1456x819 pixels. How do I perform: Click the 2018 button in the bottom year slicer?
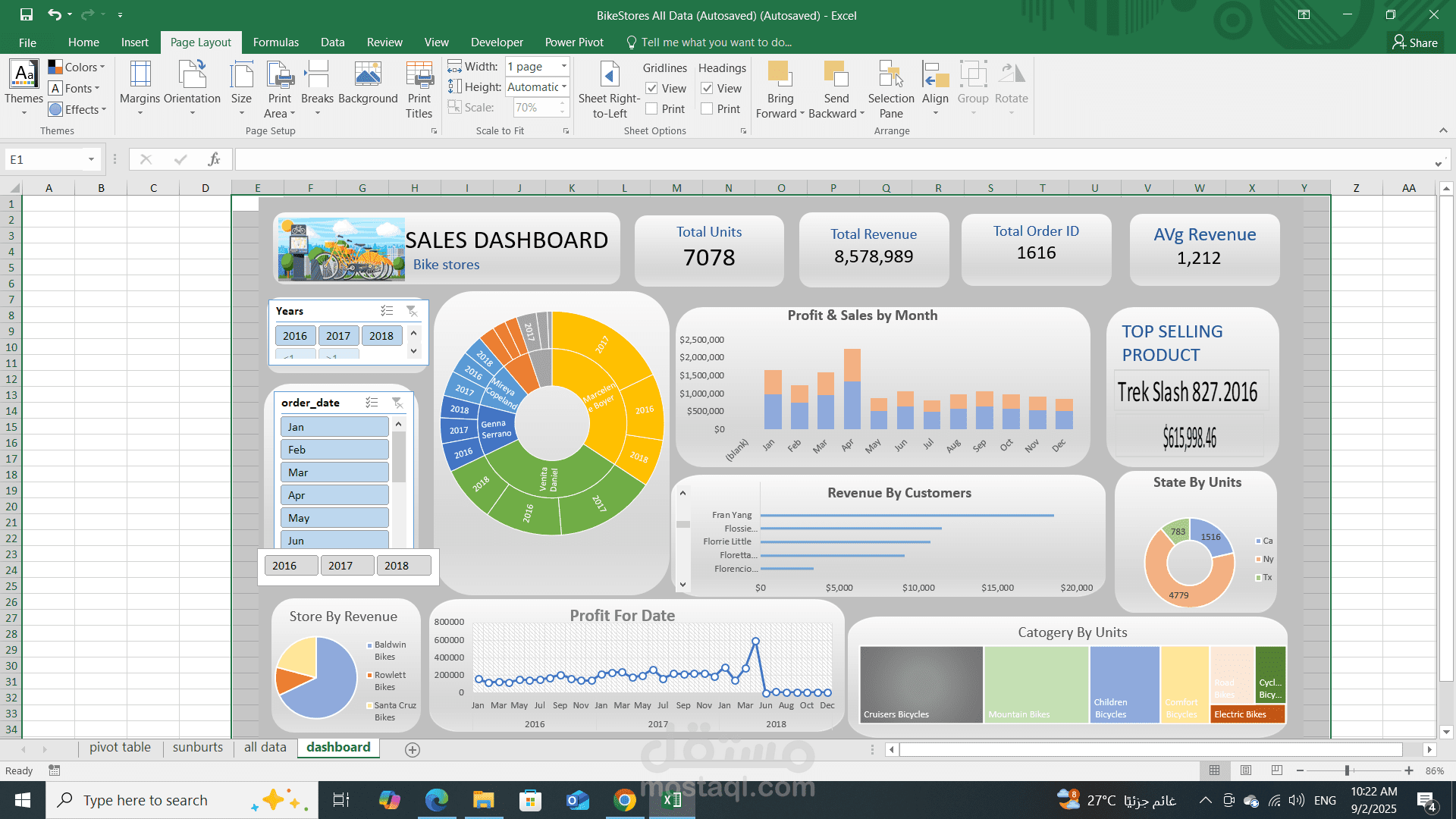click(403, 566)
